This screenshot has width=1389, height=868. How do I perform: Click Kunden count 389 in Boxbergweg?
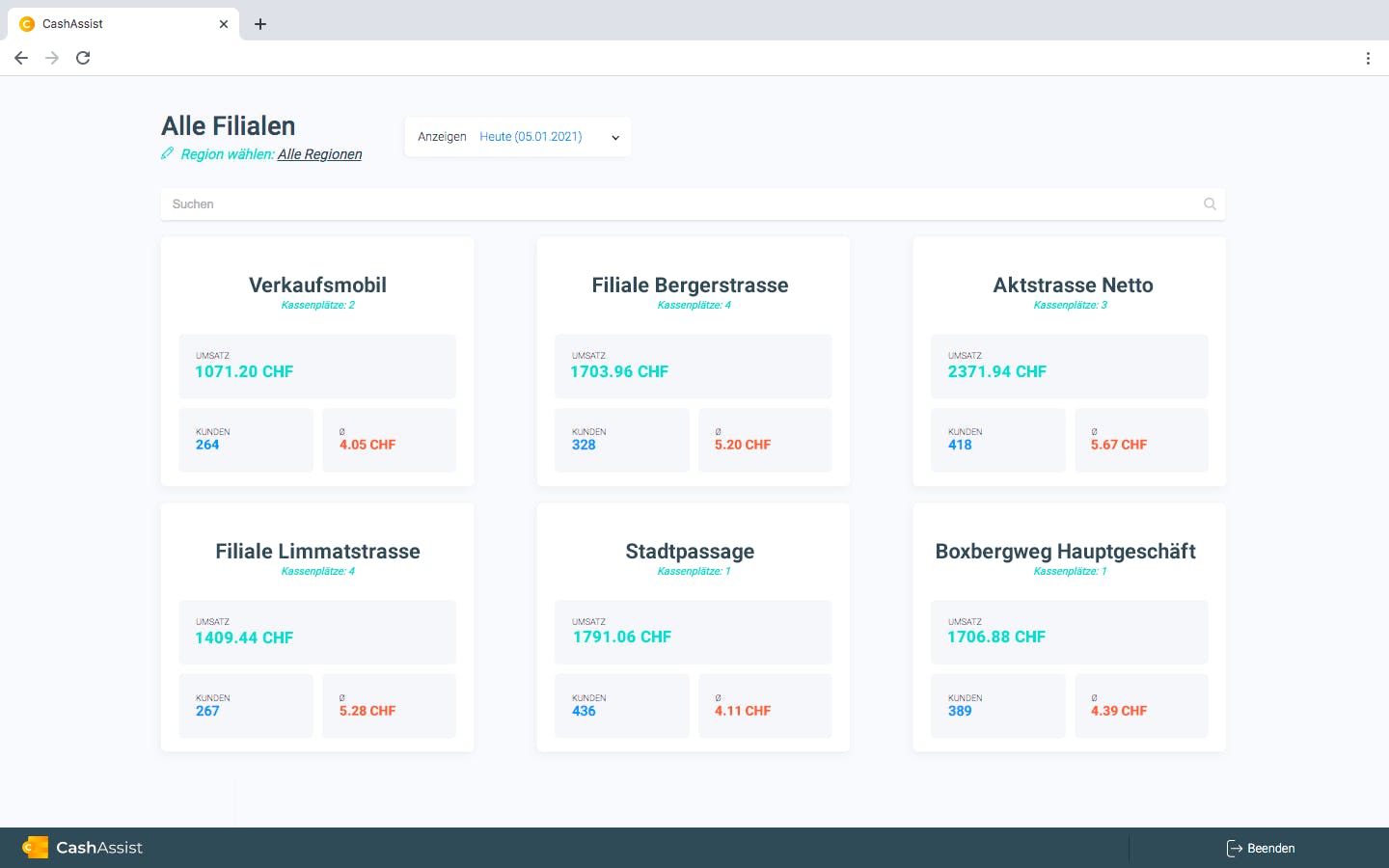coord(960,711)
